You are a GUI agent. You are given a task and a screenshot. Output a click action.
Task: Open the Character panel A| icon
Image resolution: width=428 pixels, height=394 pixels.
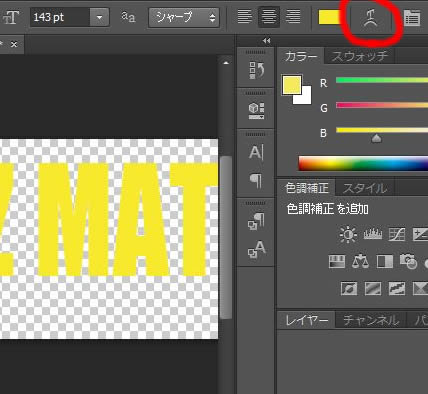tap(256, 152)
